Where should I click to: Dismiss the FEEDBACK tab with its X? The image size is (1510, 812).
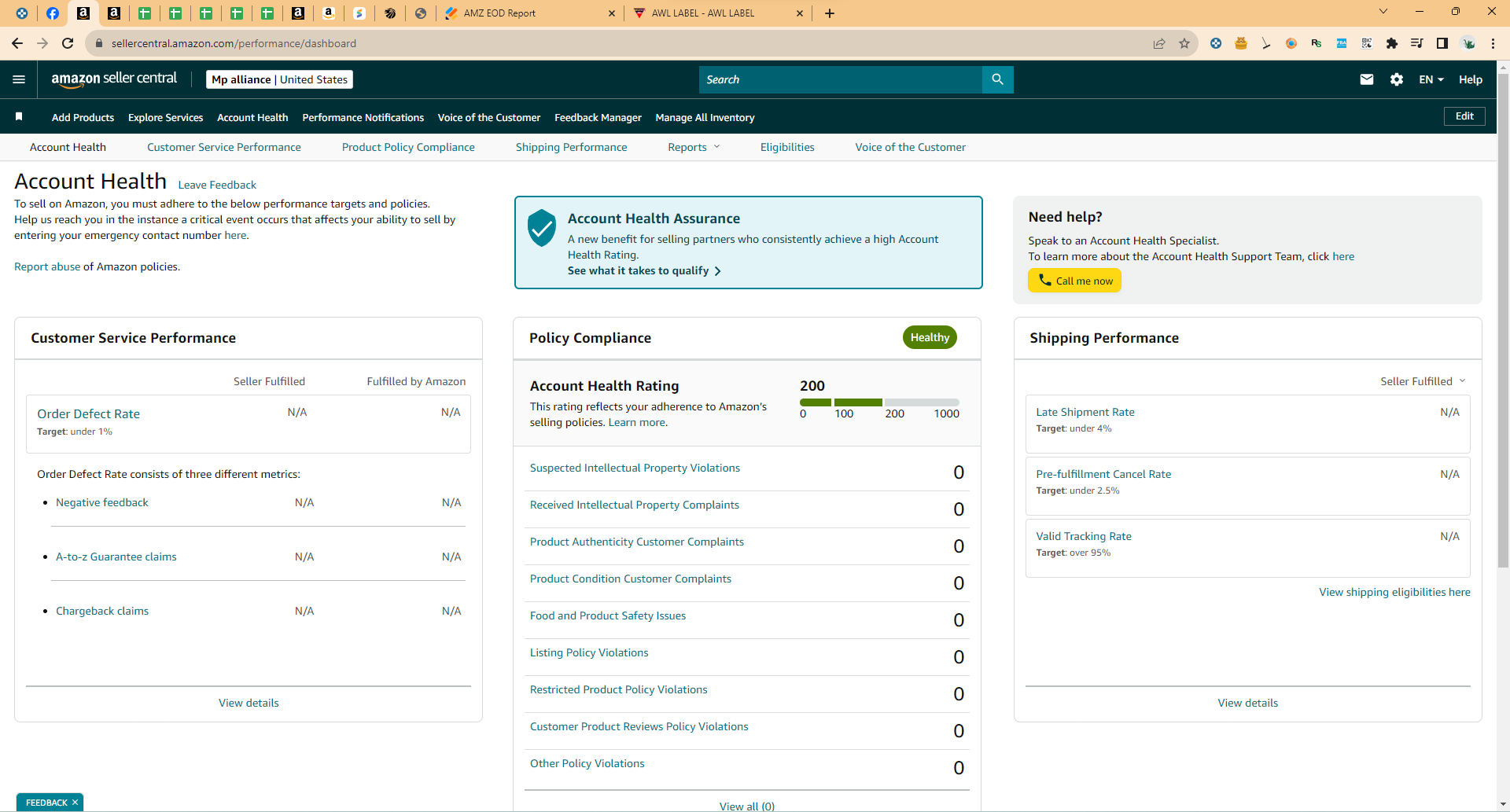pos(75,803)
